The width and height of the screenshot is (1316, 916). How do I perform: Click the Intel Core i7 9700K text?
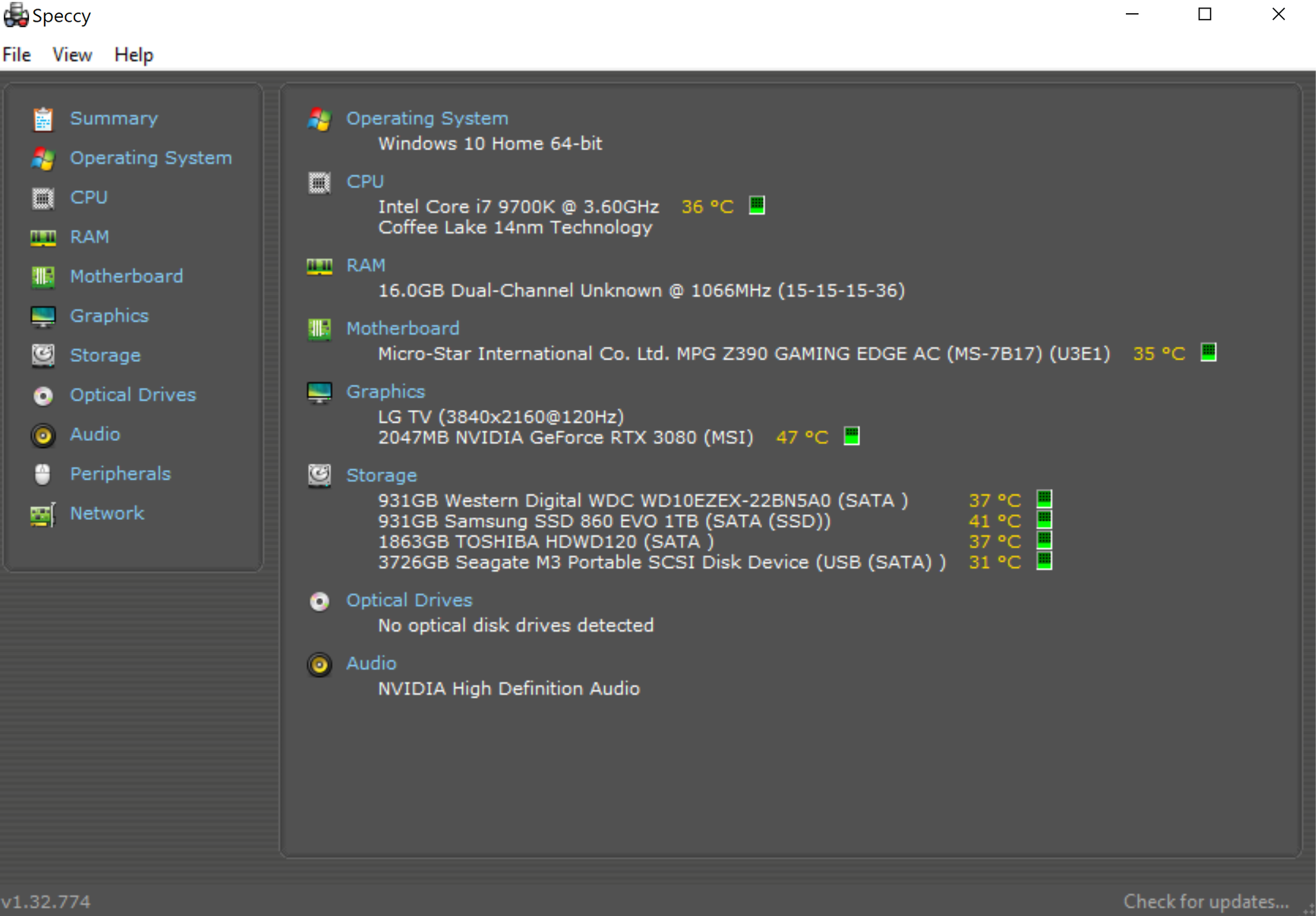[519, 207]
